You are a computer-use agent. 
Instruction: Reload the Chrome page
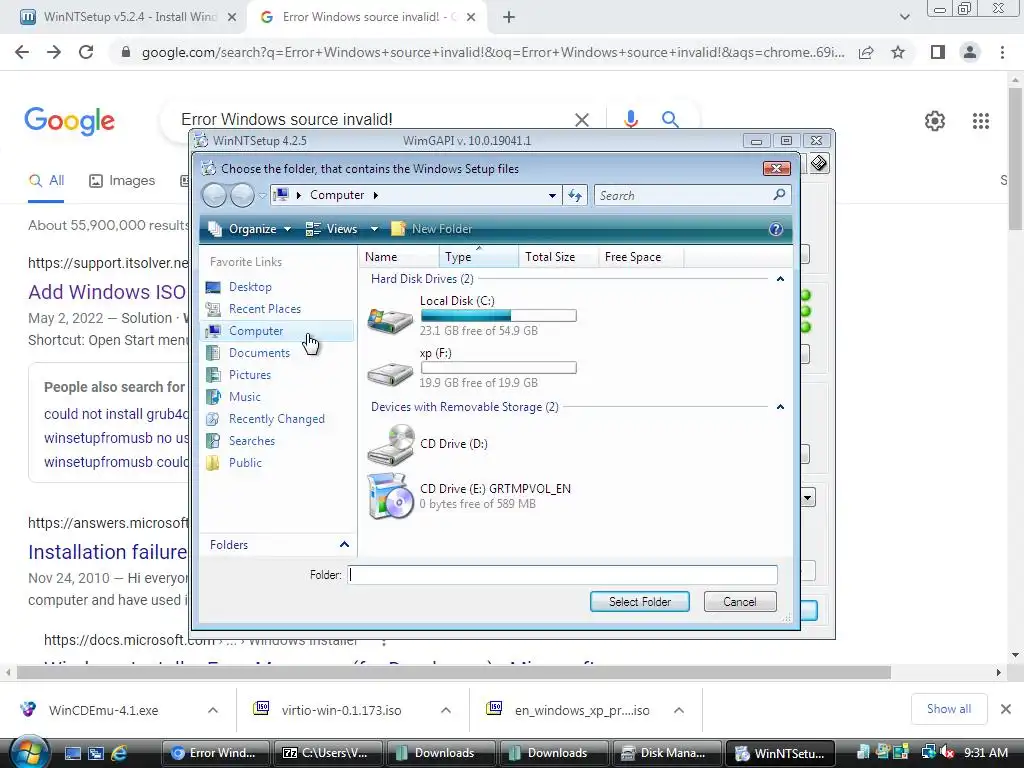86,52
